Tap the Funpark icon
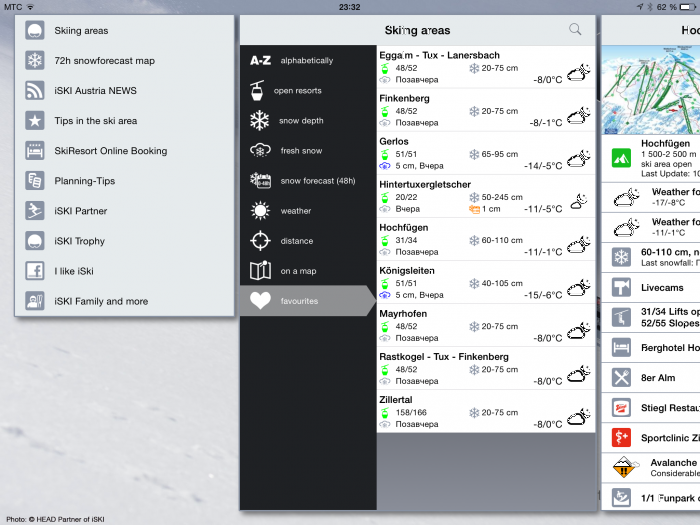The width and height of the screenshot is (700, 525). click(x=621, y=497)
